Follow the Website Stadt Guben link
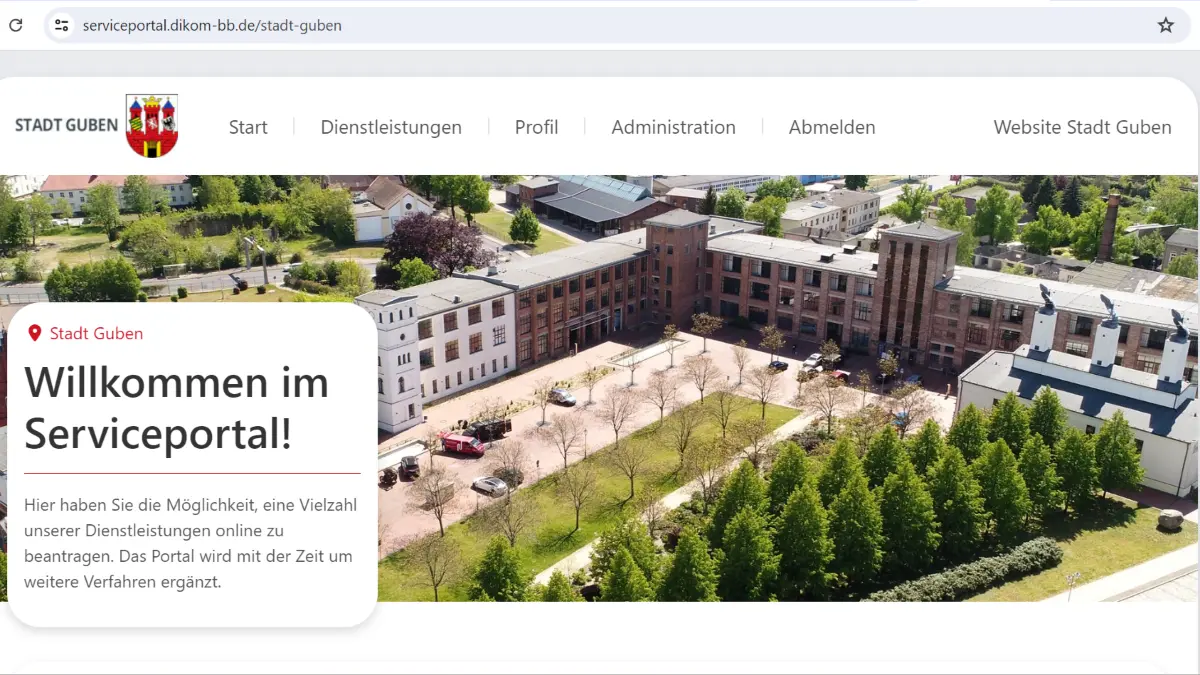The width and height of the screenshot is (1200, 675). click(x=1082, y=127)
